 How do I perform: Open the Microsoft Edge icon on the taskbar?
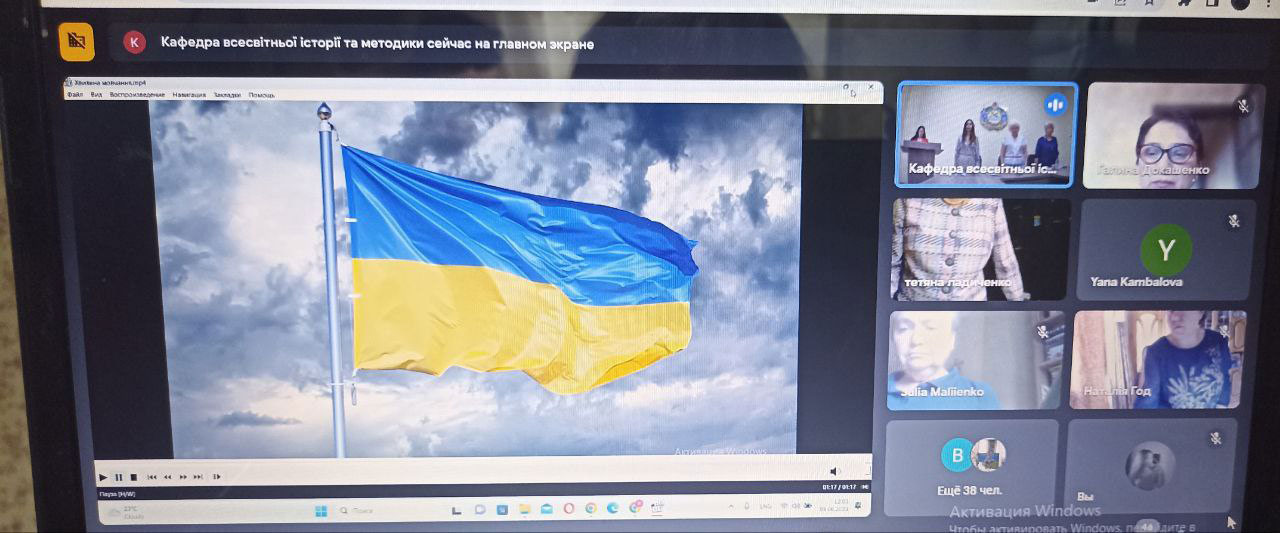[613, 509]
